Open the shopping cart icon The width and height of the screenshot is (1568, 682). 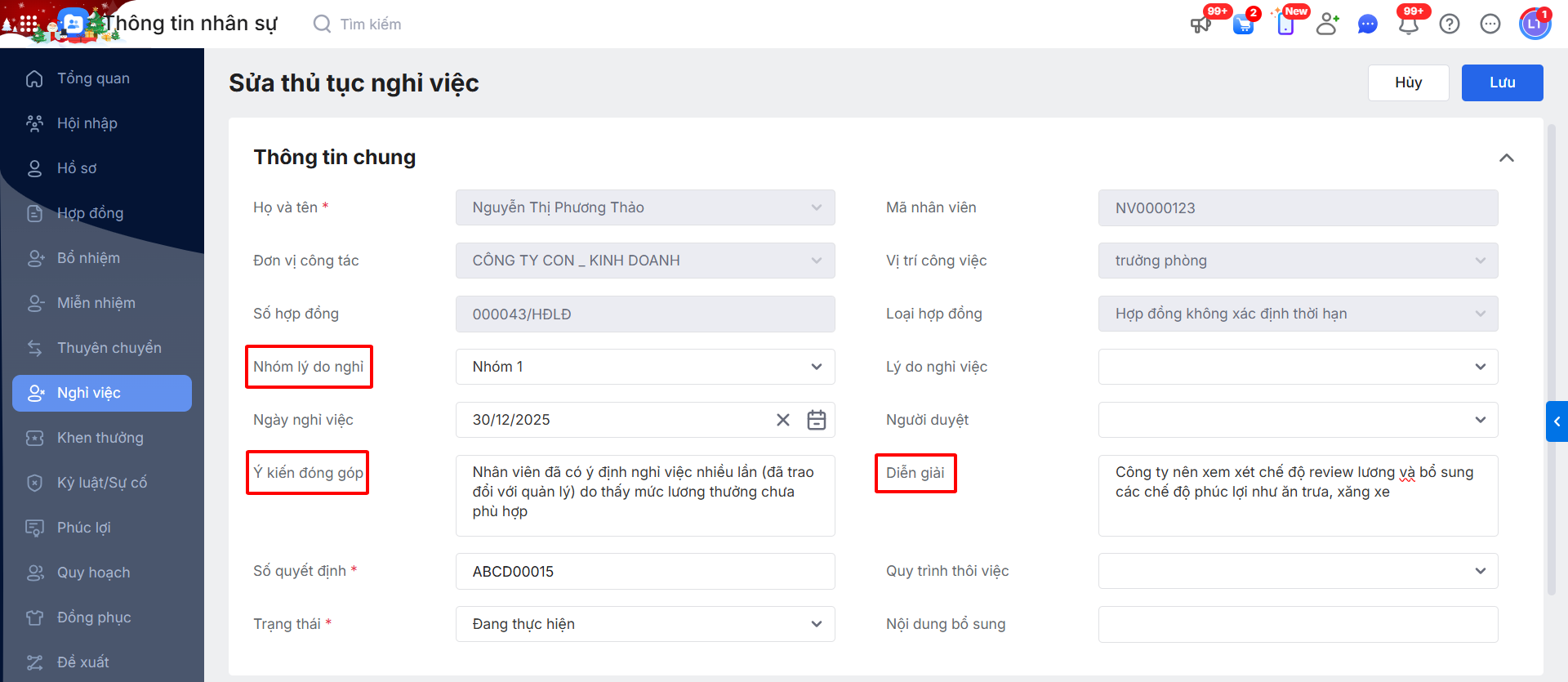[x=1243, y=25]
